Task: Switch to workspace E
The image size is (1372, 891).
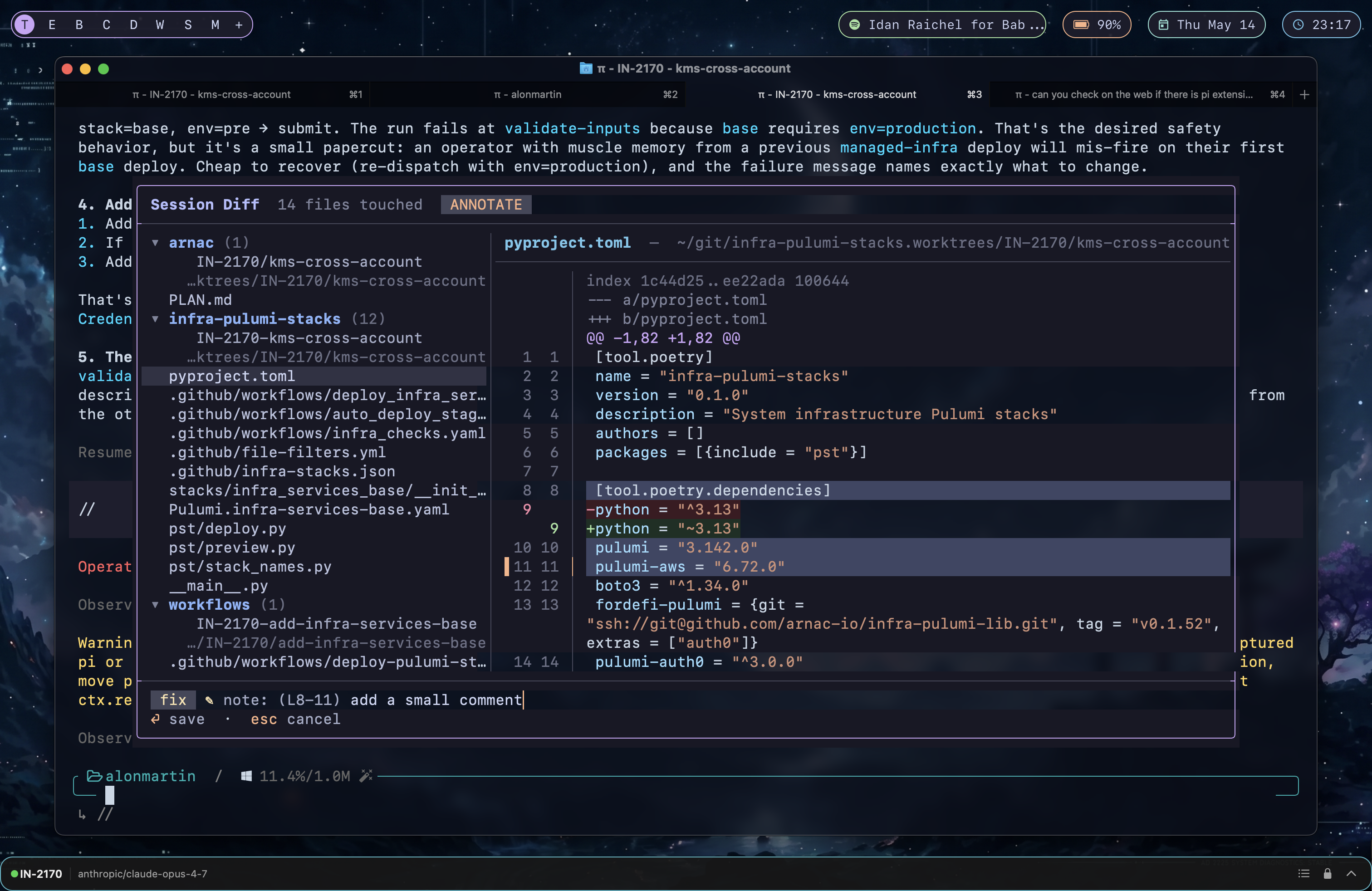Action: 52,25
